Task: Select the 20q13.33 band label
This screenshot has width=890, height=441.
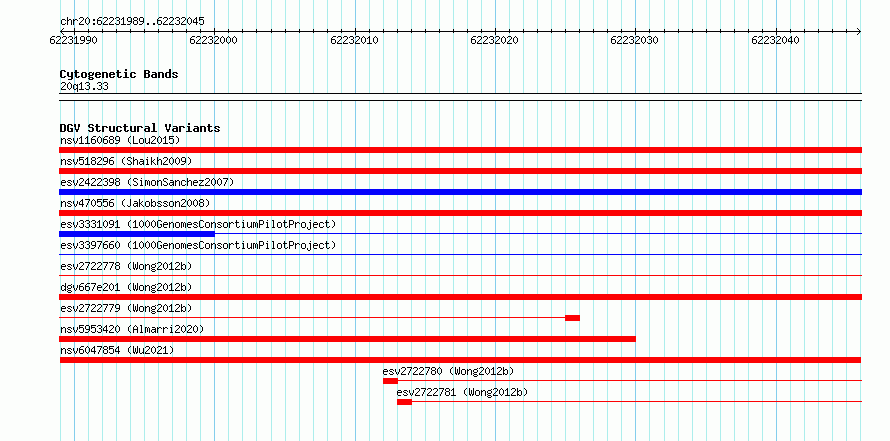Action: (84, 87)
